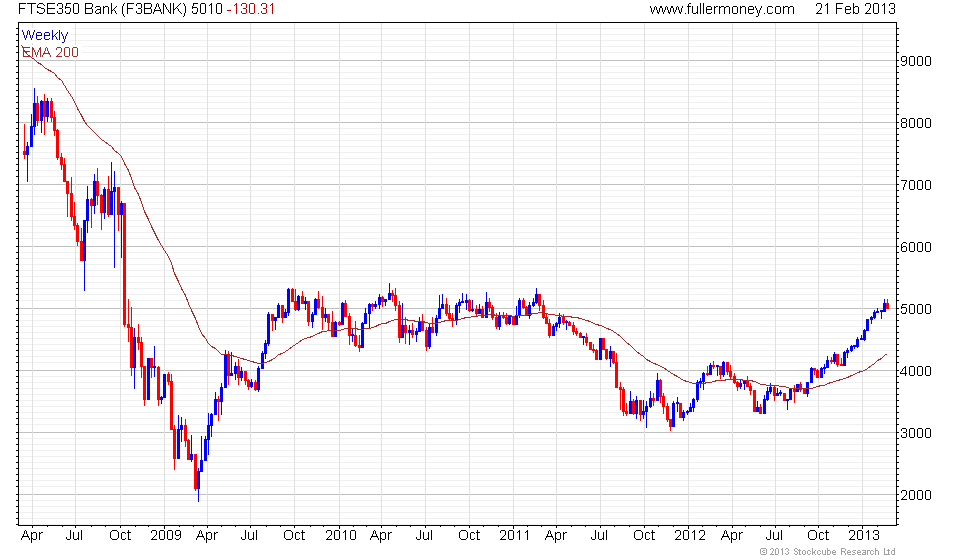Click the www.fullermoney.com link
Image resolution: width=980 pixels, height=560 pixels.
(x=721, y=9)
